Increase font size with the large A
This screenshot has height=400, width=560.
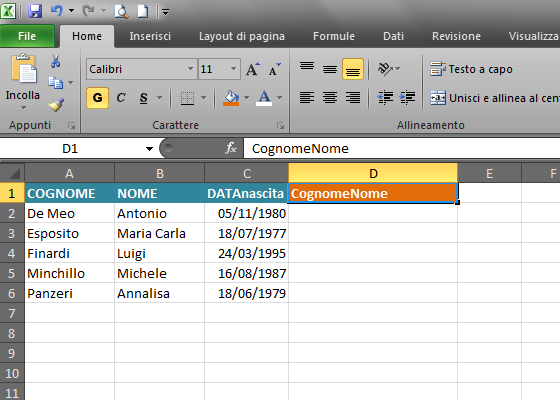click(253, 69)
